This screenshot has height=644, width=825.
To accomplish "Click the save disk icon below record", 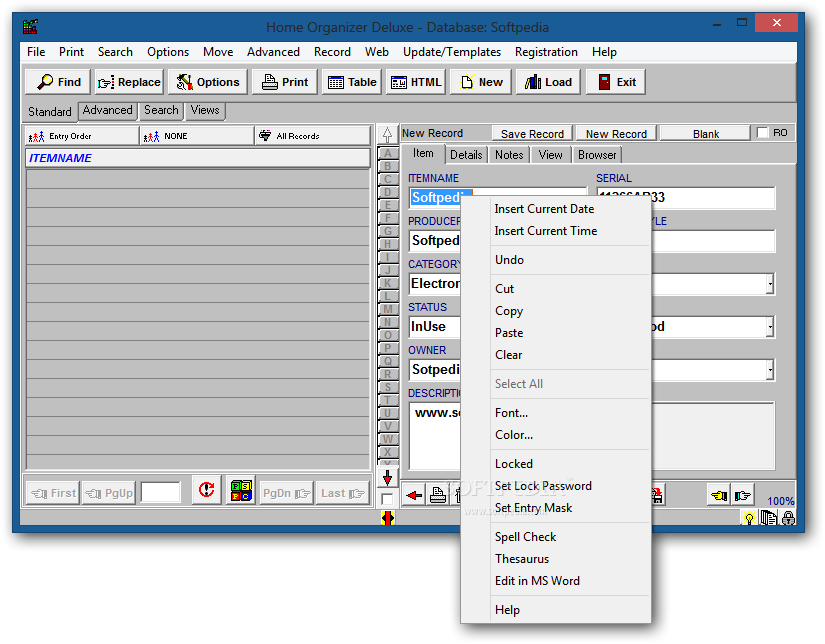I will coord(657,495).
